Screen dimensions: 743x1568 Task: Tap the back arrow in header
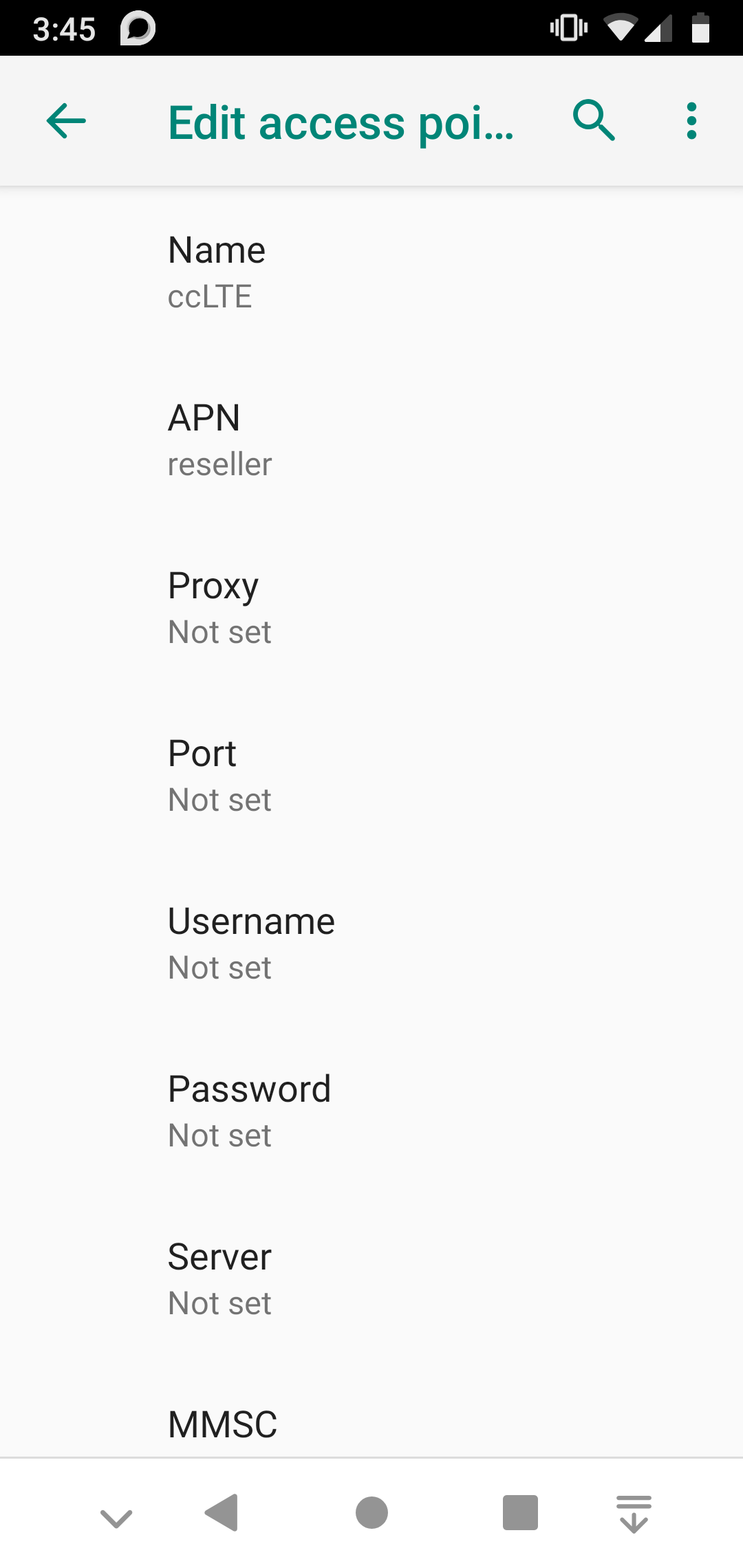pos(66,121)
